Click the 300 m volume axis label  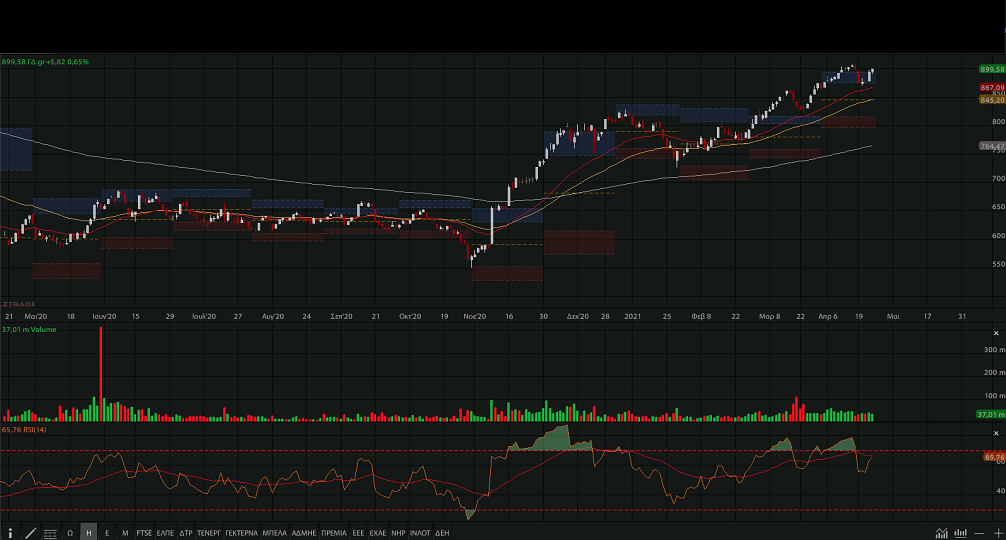(x=994, y=350)
